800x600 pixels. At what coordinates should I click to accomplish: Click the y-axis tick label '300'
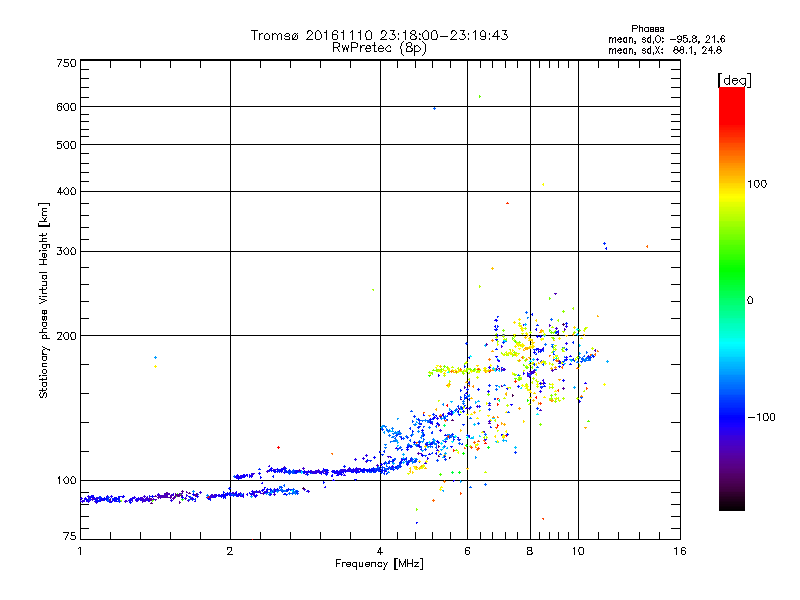click(x=66, y=251)
